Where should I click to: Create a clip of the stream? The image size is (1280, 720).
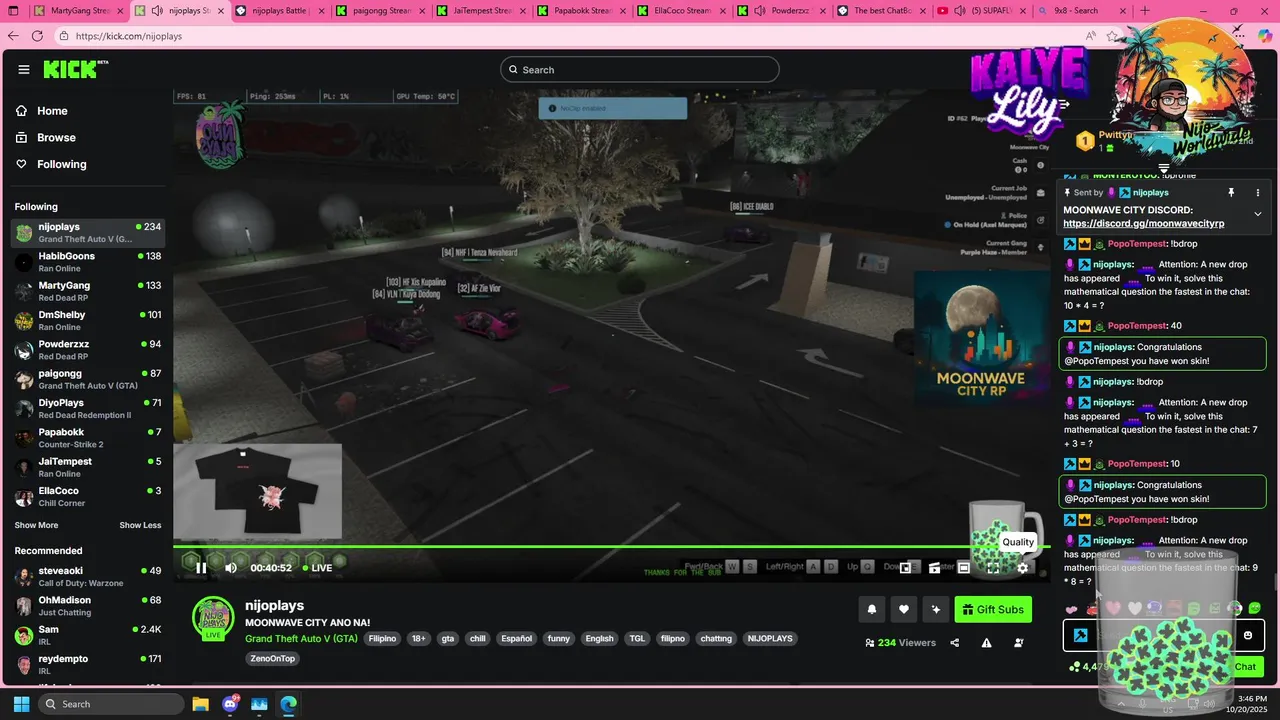click(934, 568)
